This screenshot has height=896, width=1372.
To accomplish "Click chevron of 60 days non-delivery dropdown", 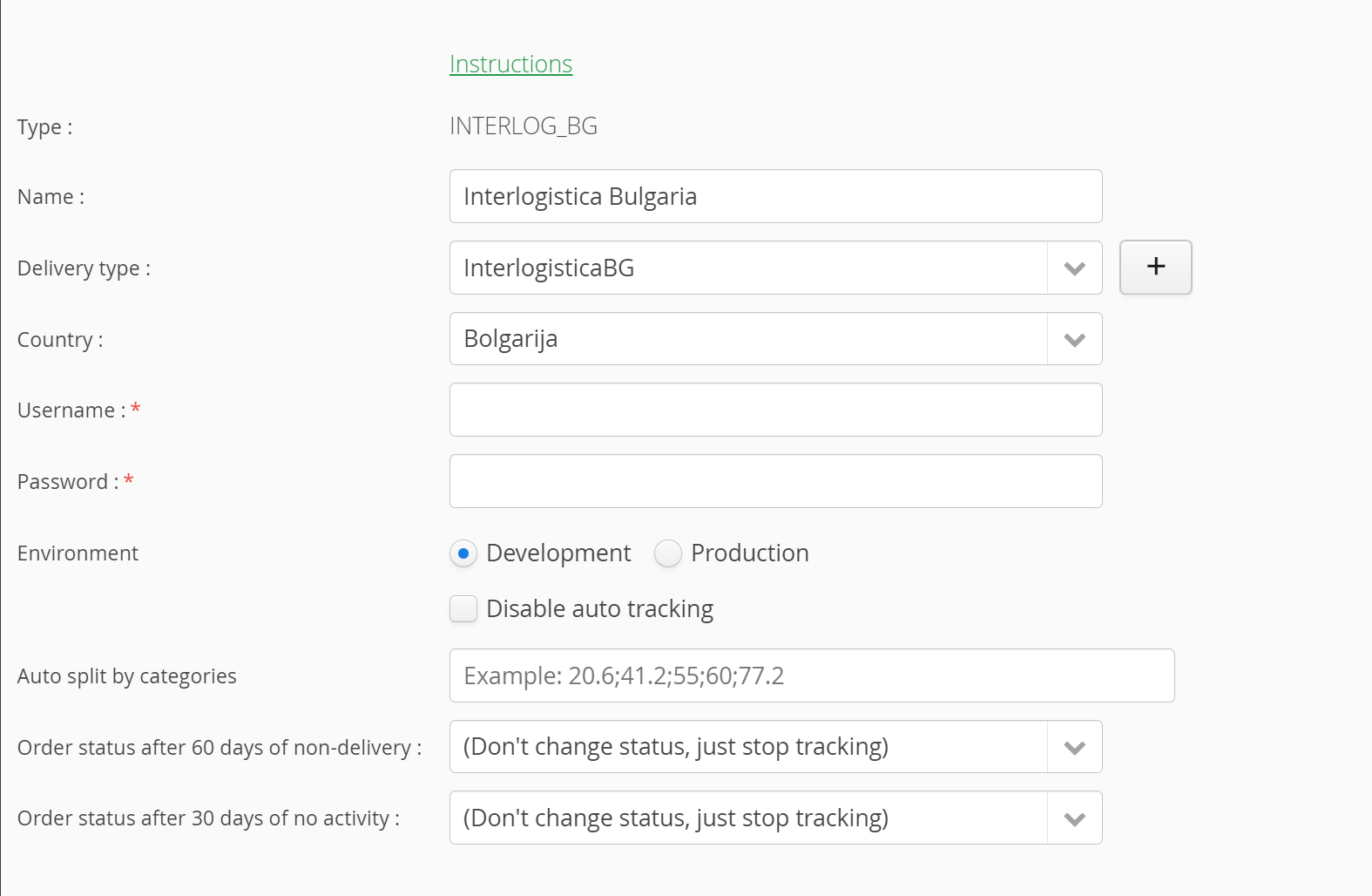I will point(1075,747).
